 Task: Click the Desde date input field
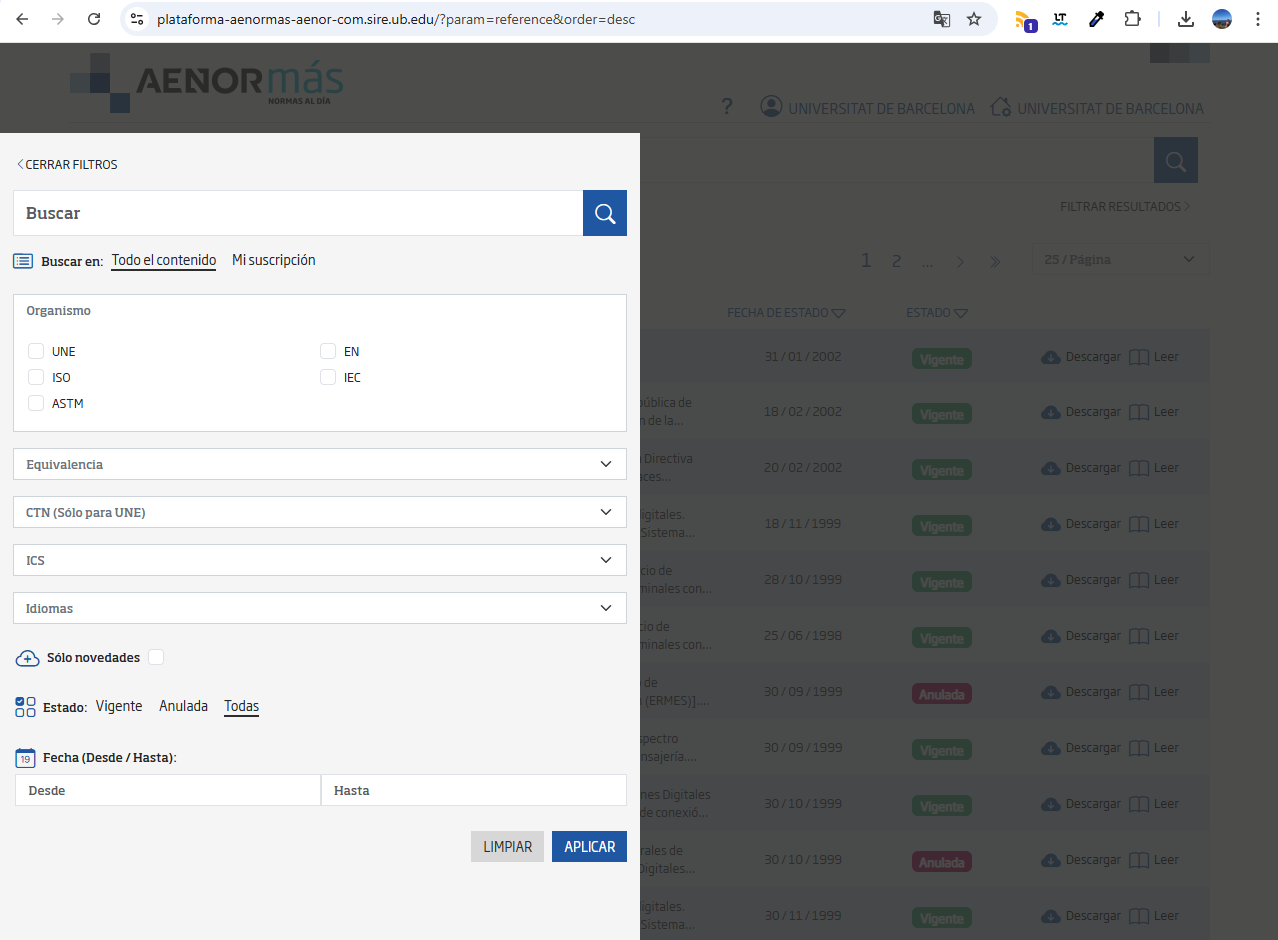click(167, 790)
